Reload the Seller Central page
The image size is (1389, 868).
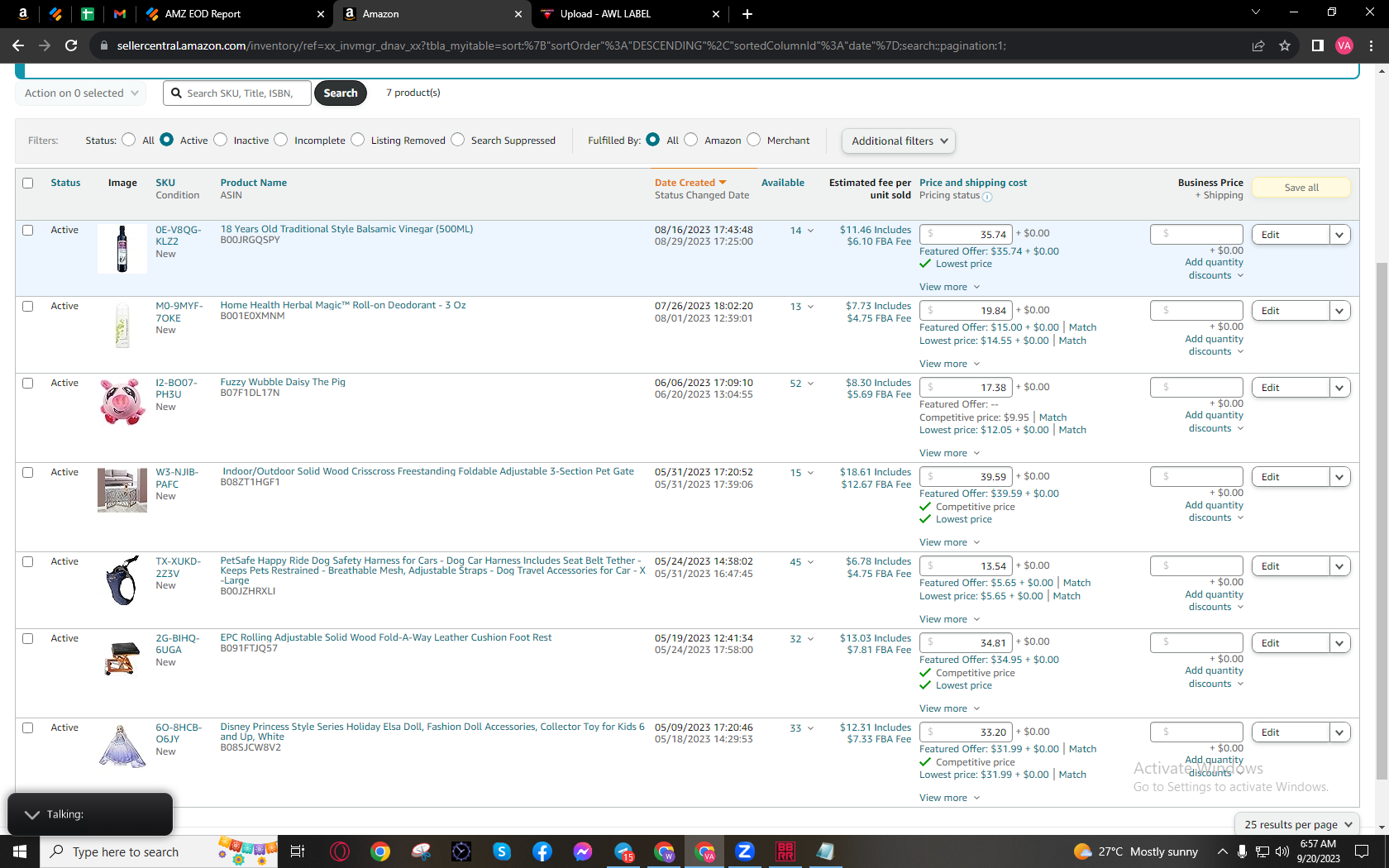(71, 45)
